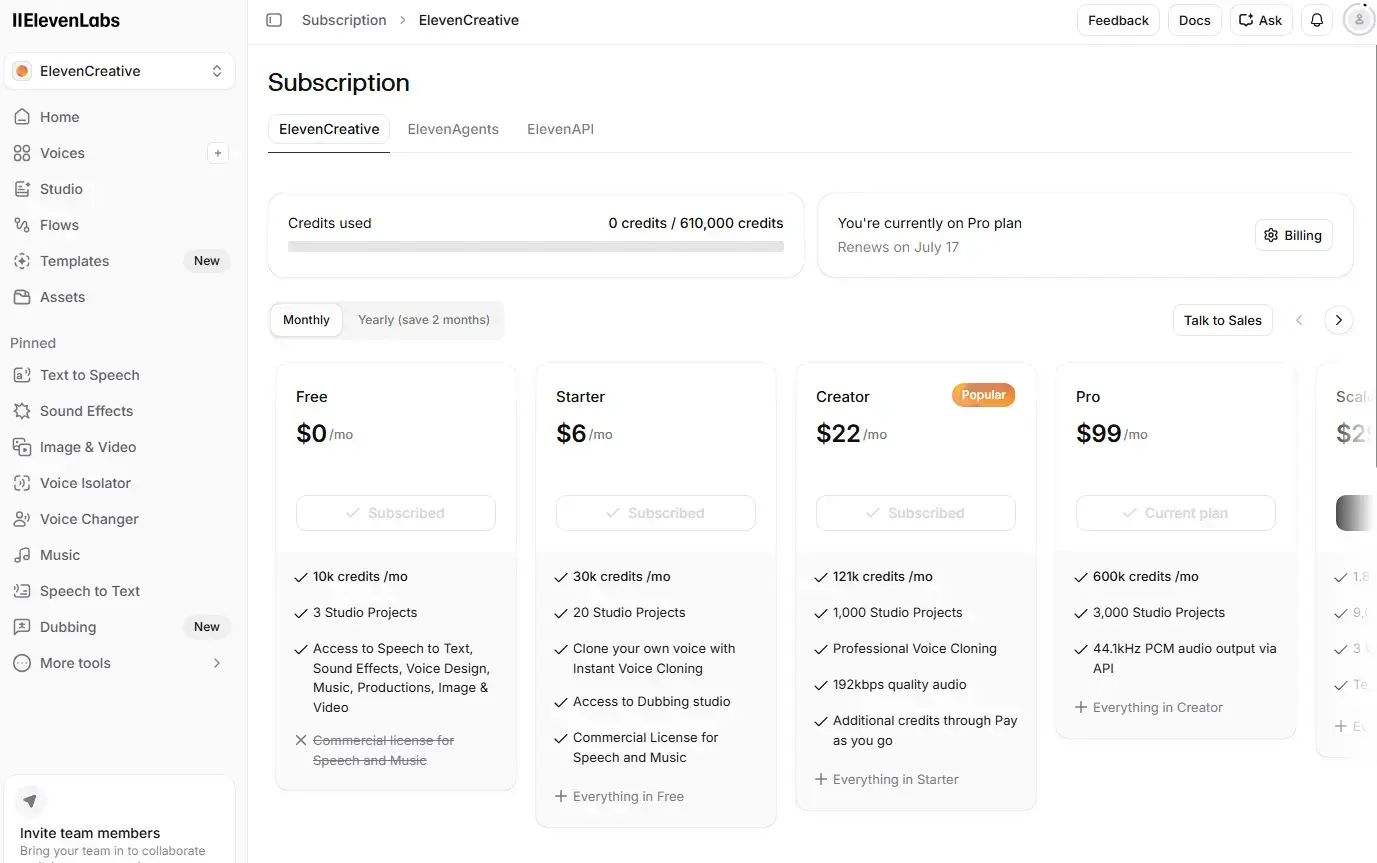
Task: Click the Invite team members card
Action: (x=120, y=819)
